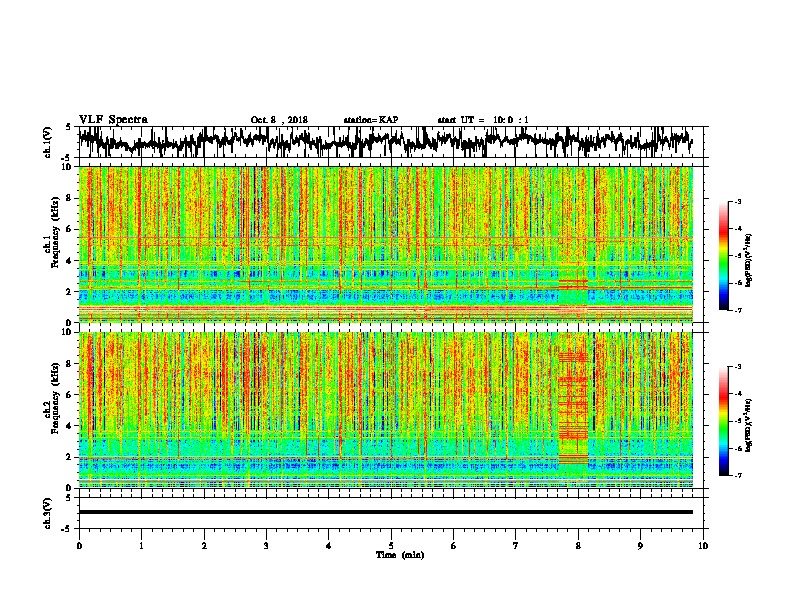Click the "-7" tick on ch.2 colorbar
Viewport: 792px width, 612px height.
pyautogui.click(x=737, y=475)
